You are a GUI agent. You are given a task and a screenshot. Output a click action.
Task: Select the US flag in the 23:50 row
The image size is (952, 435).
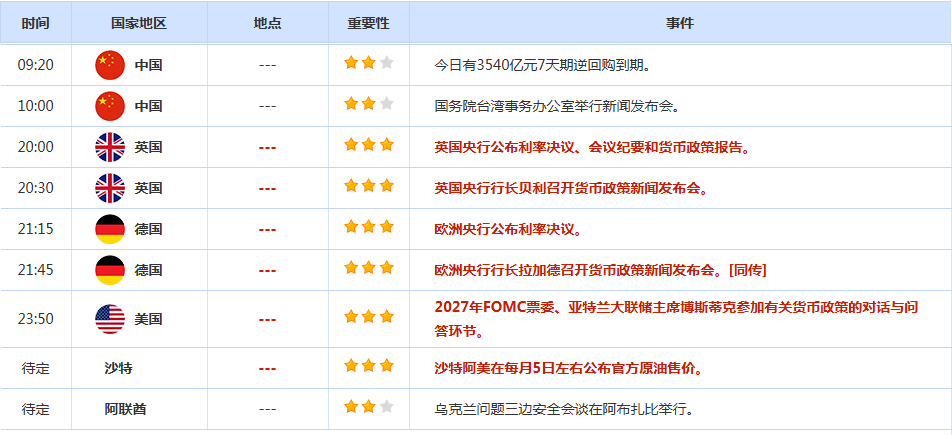(x=110, y=319)
